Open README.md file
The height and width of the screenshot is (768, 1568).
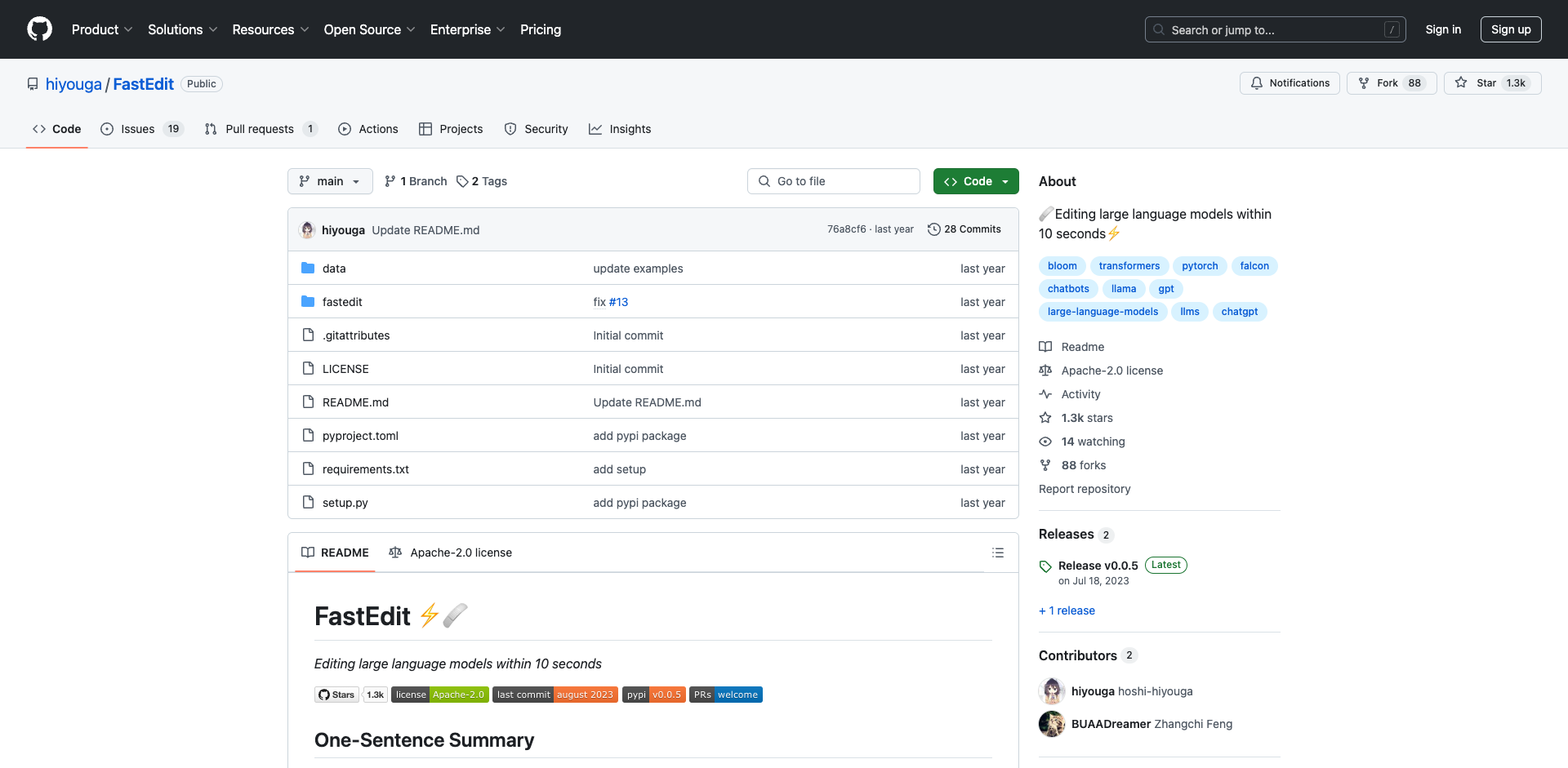[x=355, y=402]
